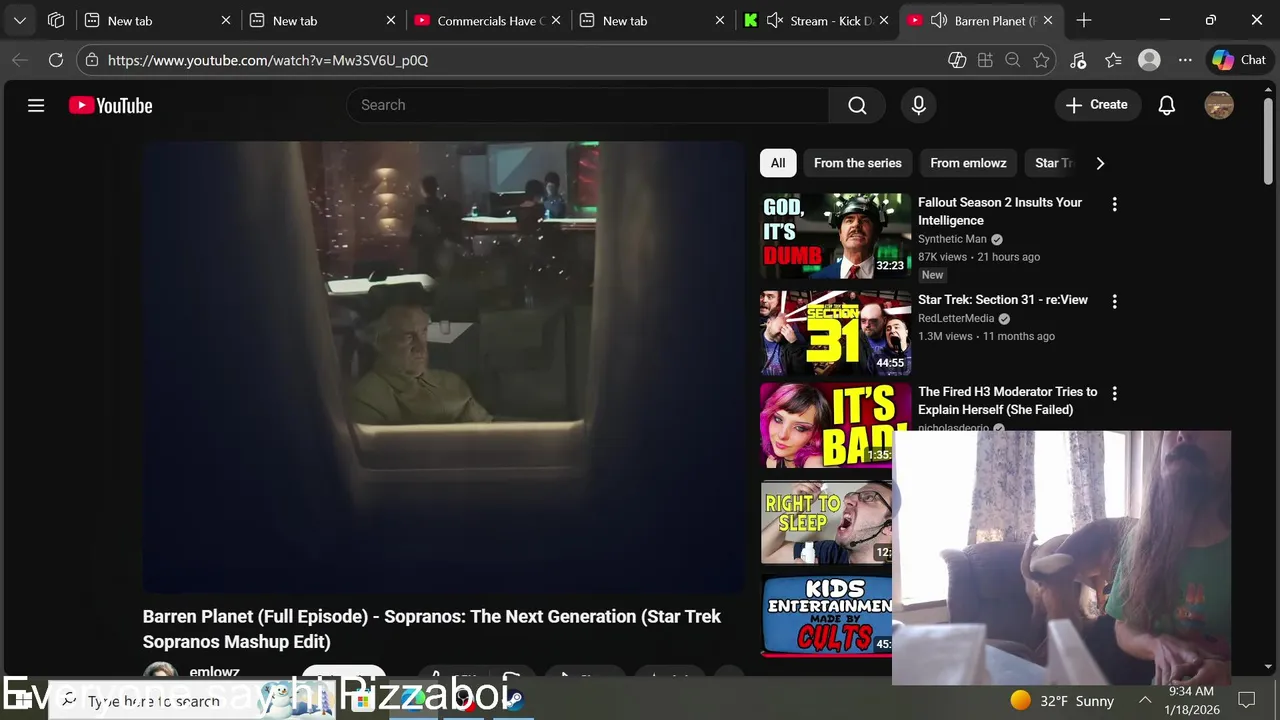Open the Copilot Chat button
Screen dimensions: 1280x720
[1239, 60]
